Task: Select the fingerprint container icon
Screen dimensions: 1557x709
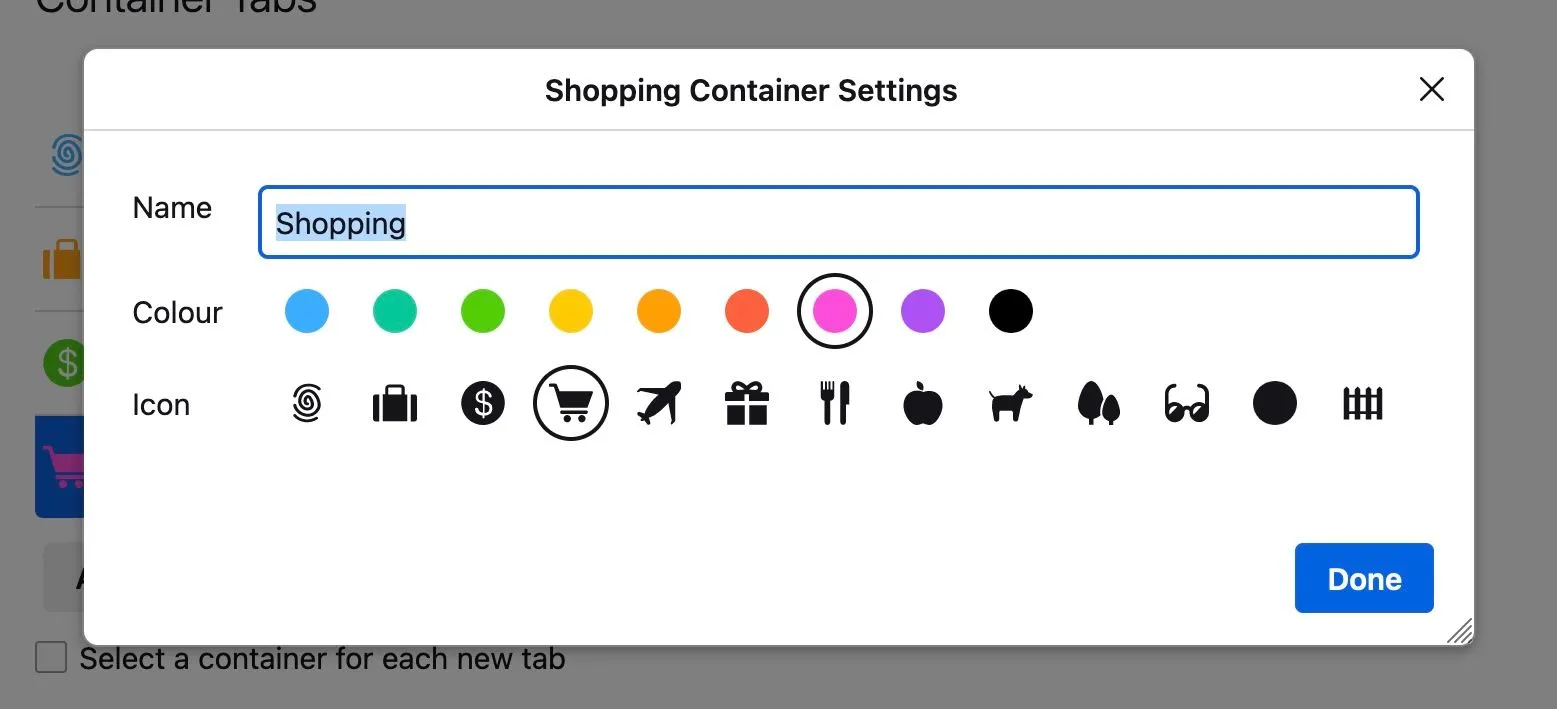Action: click(x=307, y=404)
